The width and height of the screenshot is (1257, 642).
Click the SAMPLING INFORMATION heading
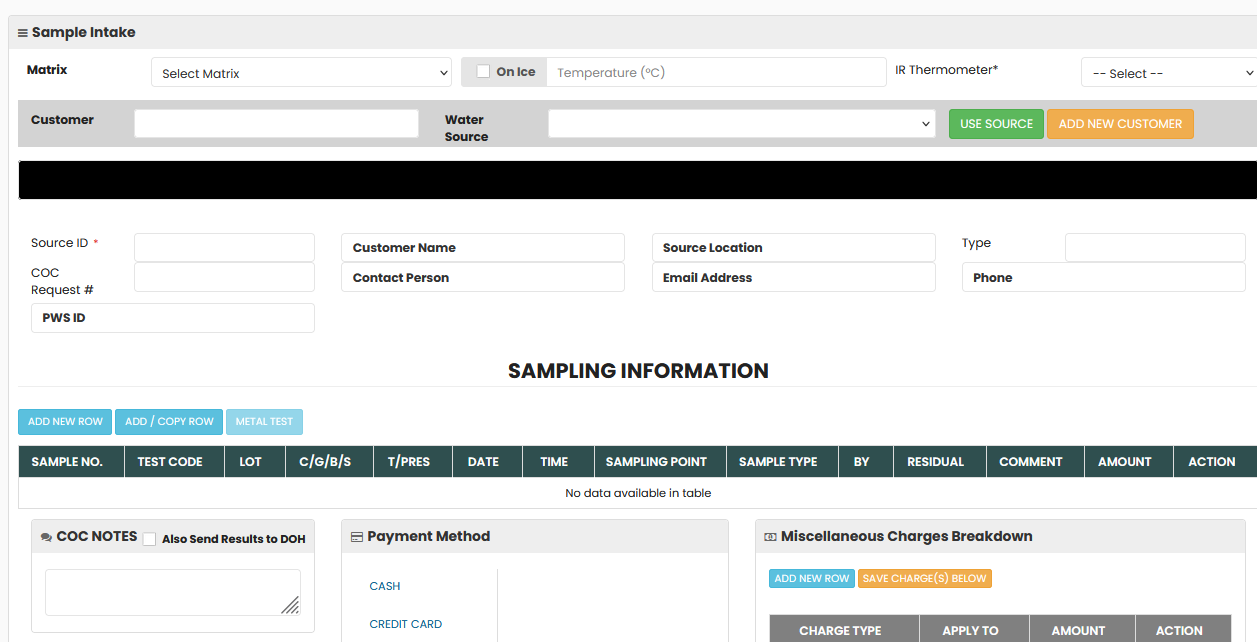638,371
